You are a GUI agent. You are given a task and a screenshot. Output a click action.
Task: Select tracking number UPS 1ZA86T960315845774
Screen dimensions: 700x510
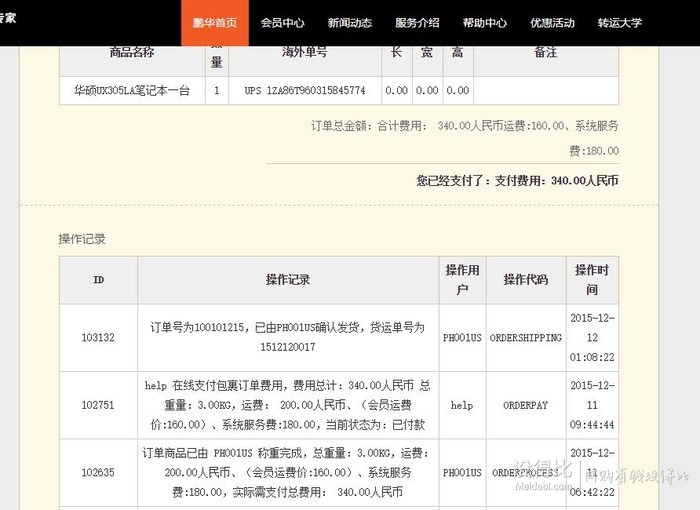(x=305, y=91)
